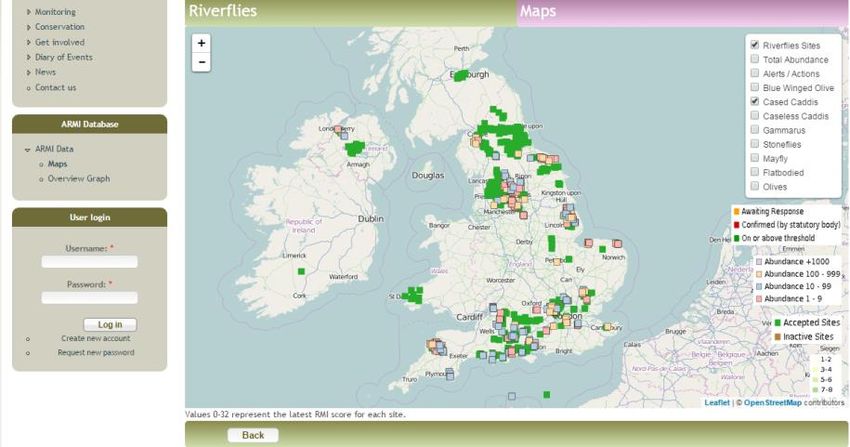Toggle the Riverflies Sites checkbox
Screen dimensions: 850x447
pos(755,44)
